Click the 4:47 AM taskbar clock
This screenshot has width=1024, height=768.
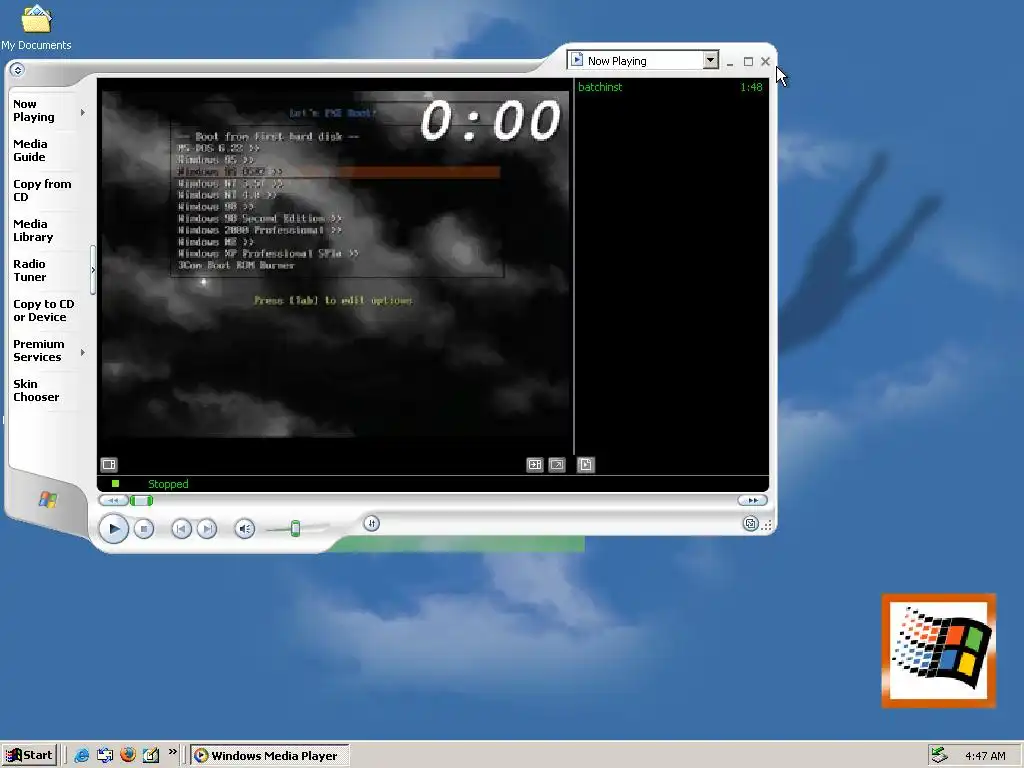click(985, 756)
